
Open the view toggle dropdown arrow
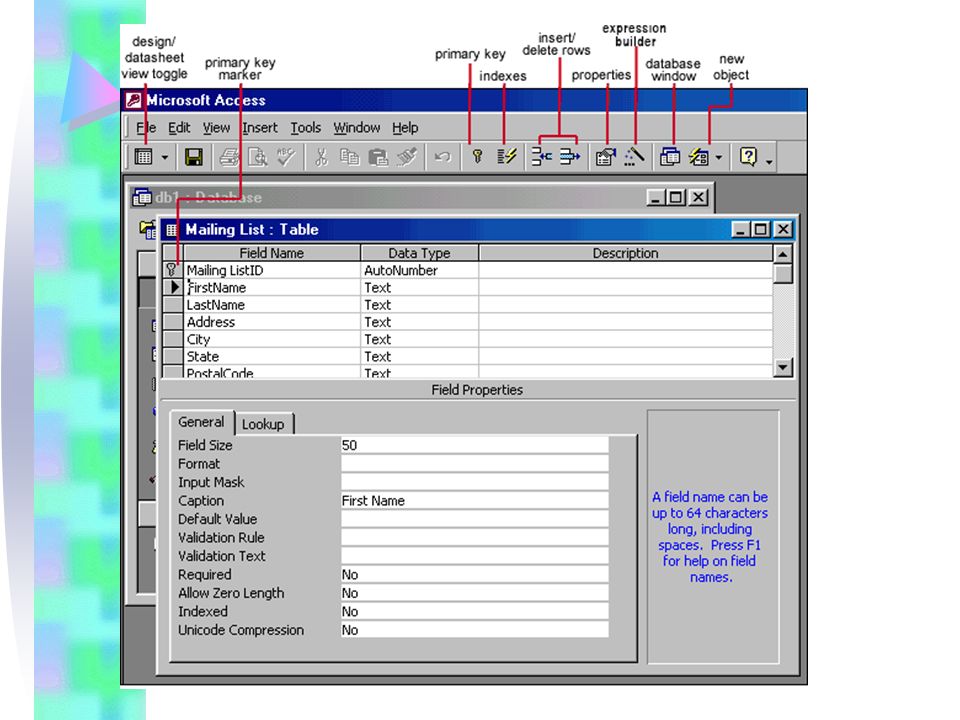click(165, 157)
